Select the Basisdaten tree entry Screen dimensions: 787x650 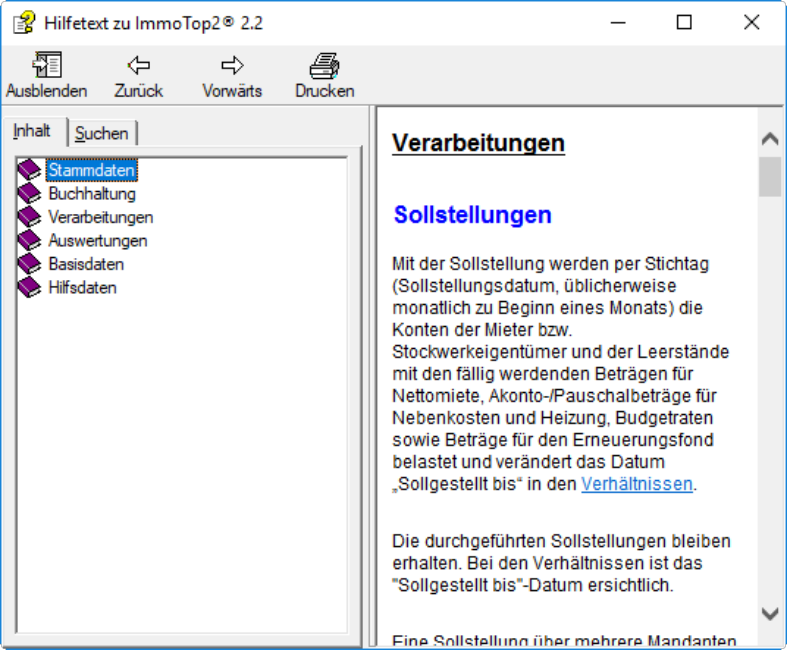coord(86,265)
